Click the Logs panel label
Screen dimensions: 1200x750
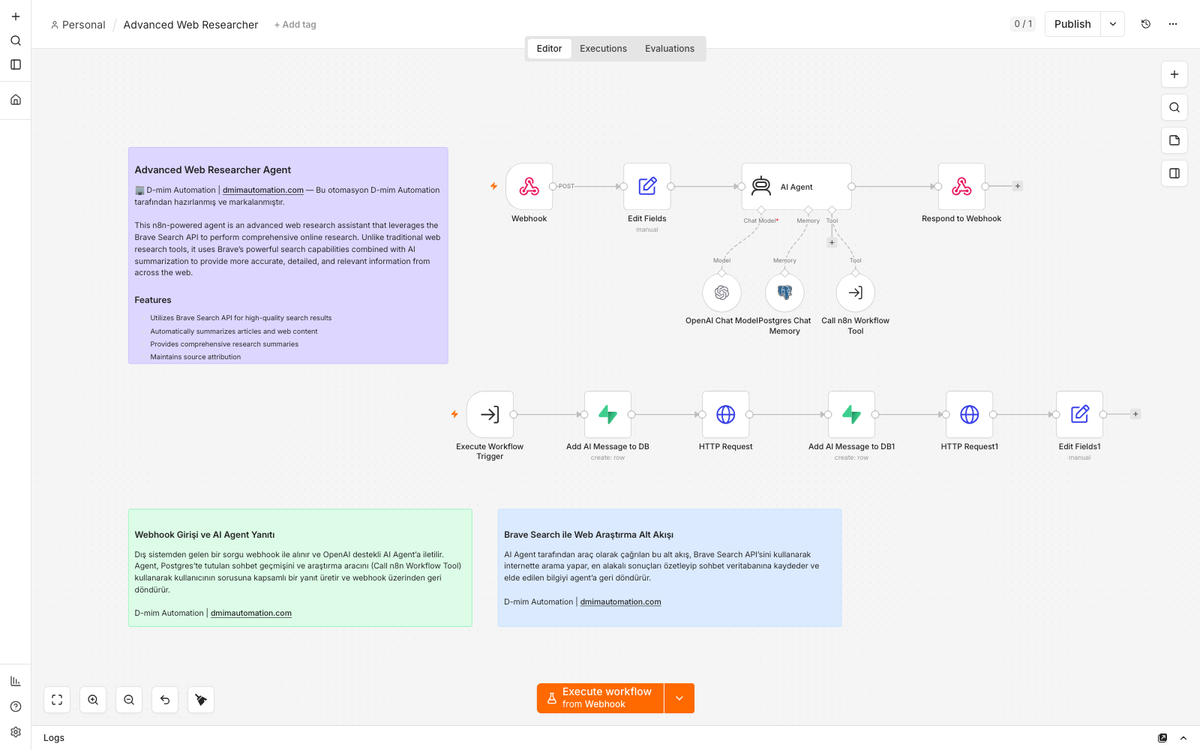click(x=54, y=738)
